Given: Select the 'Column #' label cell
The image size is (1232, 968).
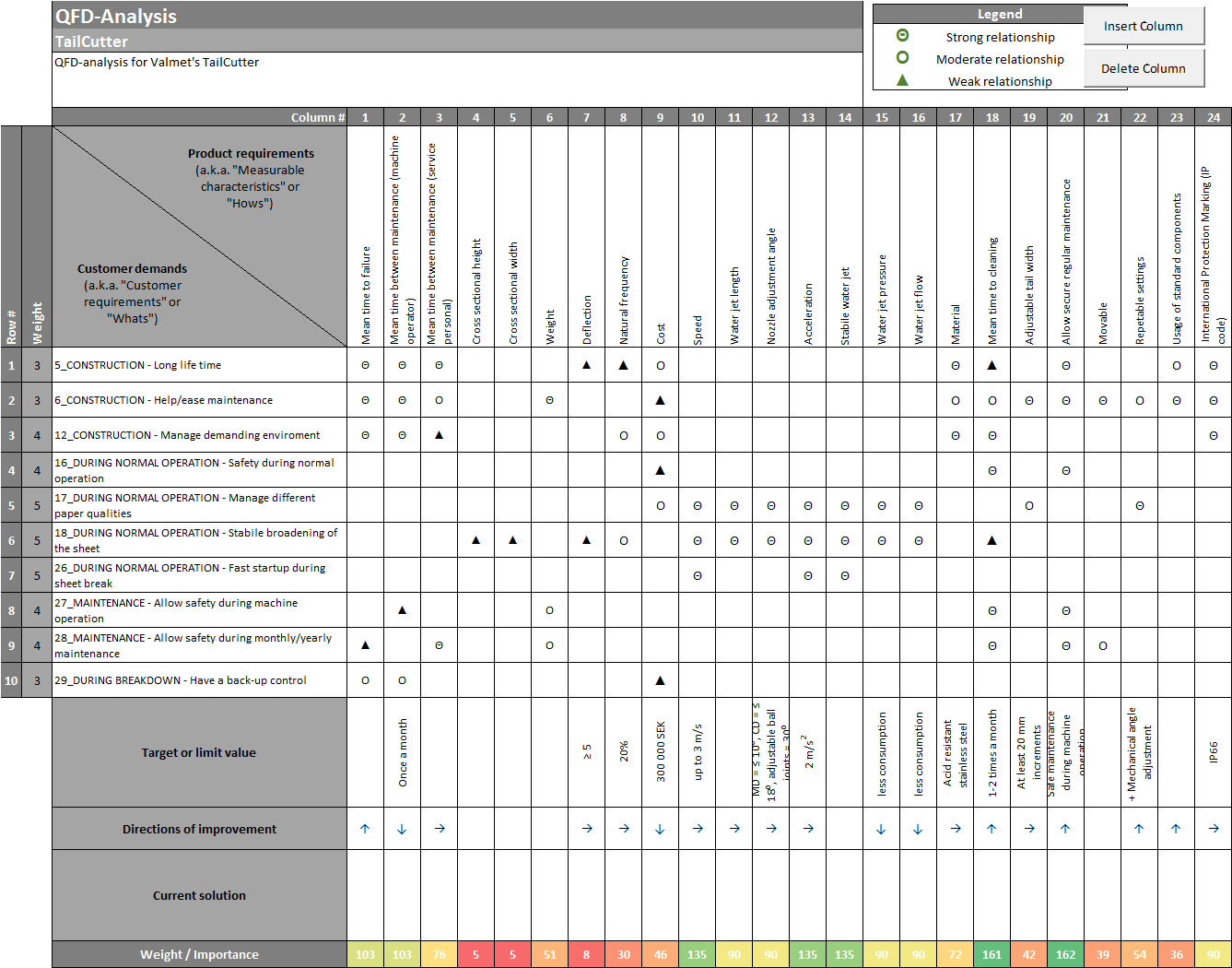Looking at the screenshot, I should point(200,117).
